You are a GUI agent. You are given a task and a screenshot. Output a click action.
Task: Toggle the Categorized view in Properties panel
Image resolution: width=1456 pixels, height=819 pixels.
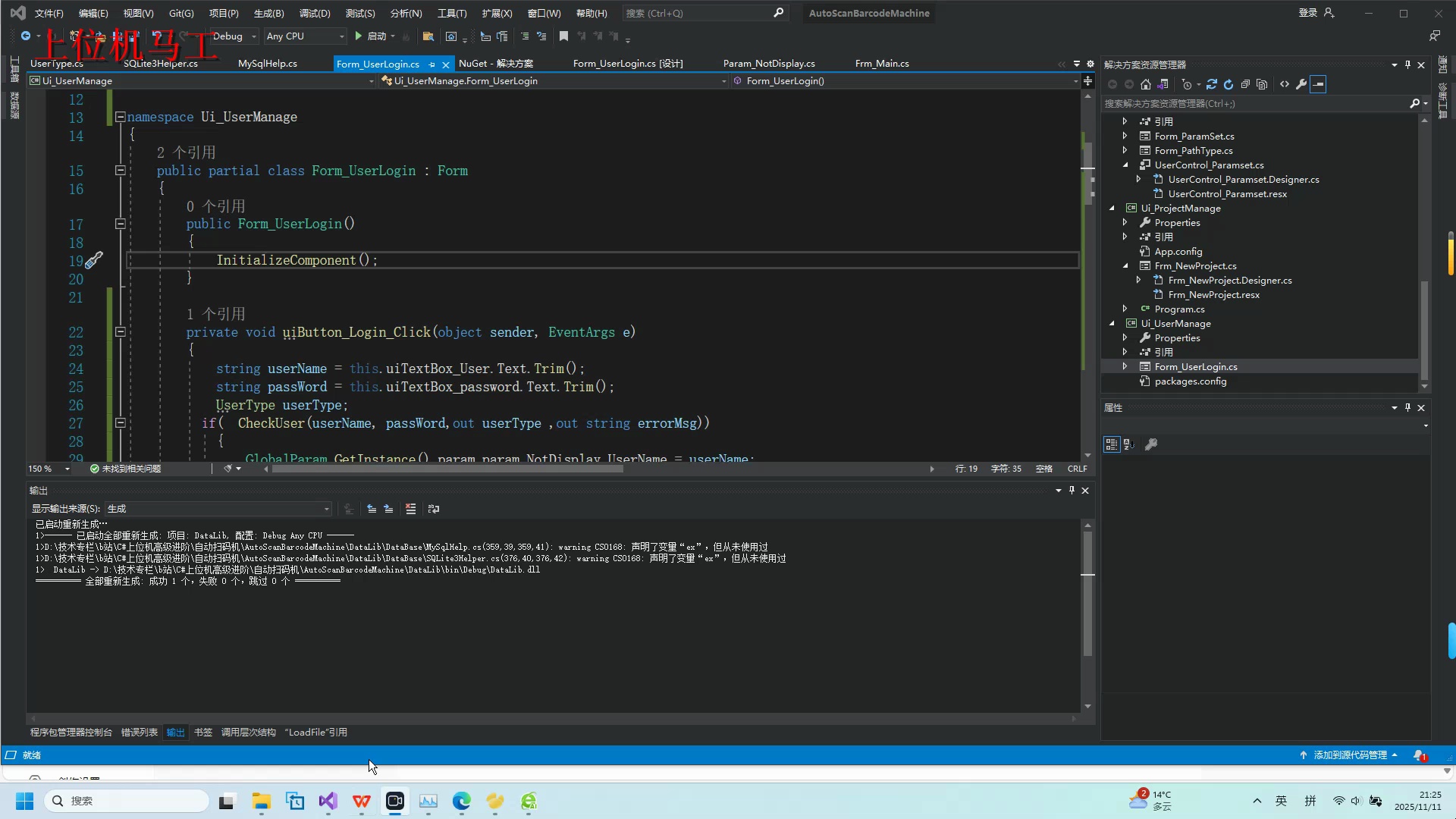coord(1112,444)
